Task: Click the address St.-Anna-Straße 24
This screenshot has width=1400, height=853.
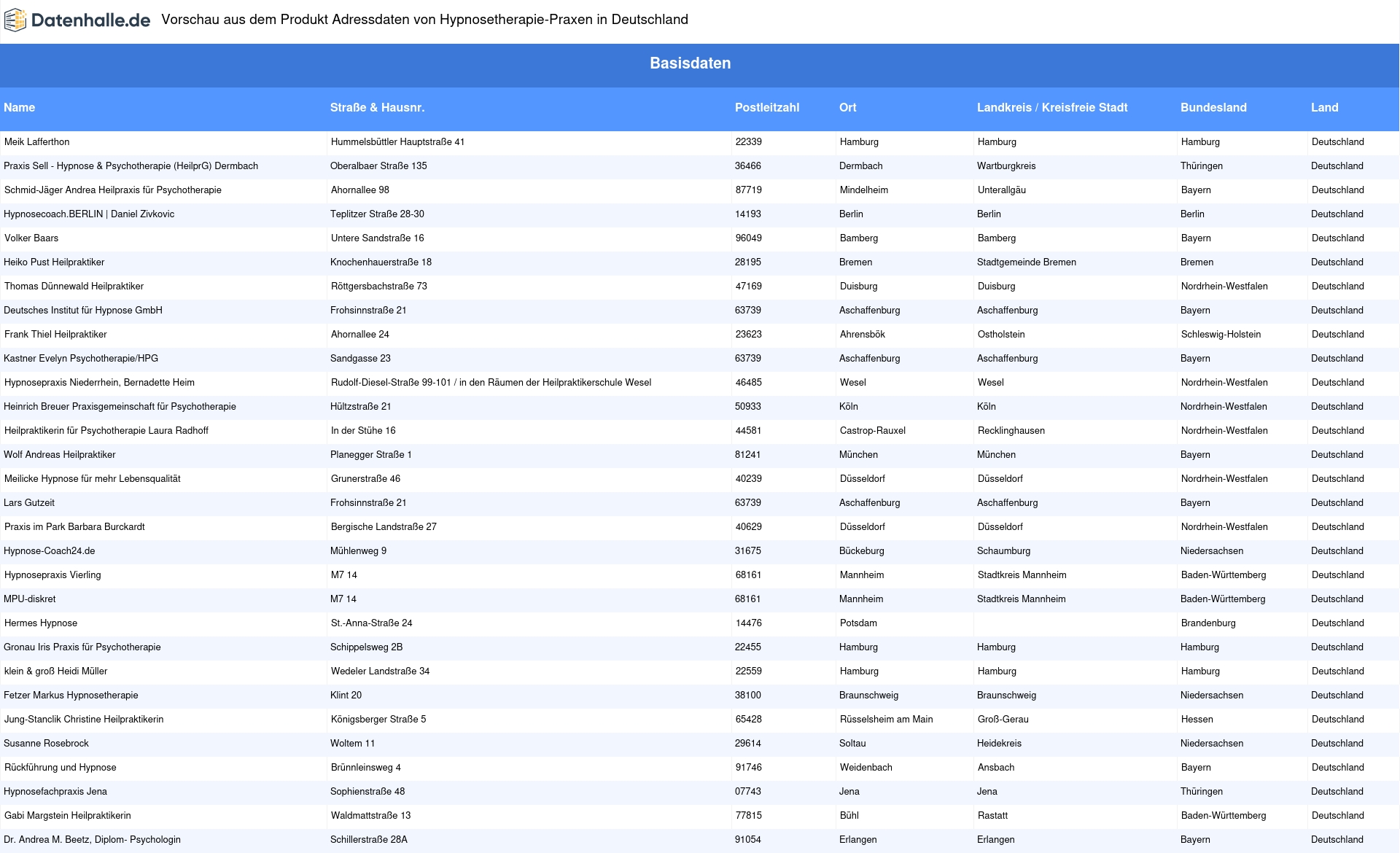Action: (372, 623)
